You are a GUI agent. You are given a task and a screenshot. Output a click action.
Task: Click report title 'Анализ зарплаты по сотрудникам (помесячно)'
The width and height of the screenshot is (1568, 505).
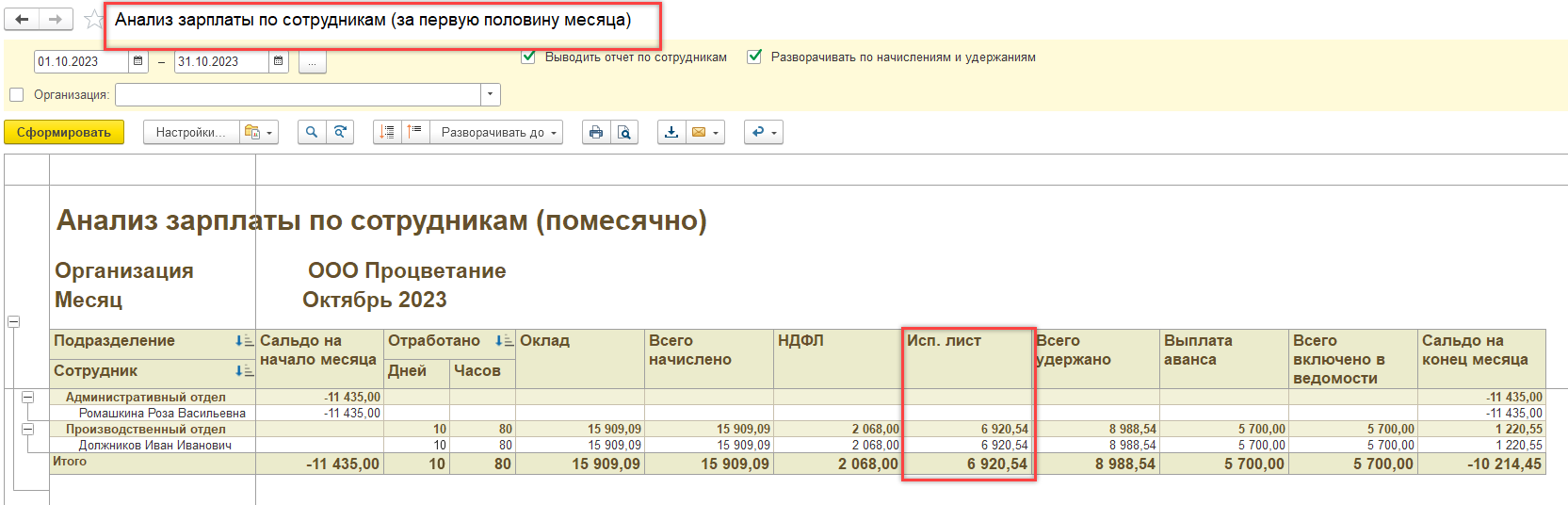[x=381, y=220]
